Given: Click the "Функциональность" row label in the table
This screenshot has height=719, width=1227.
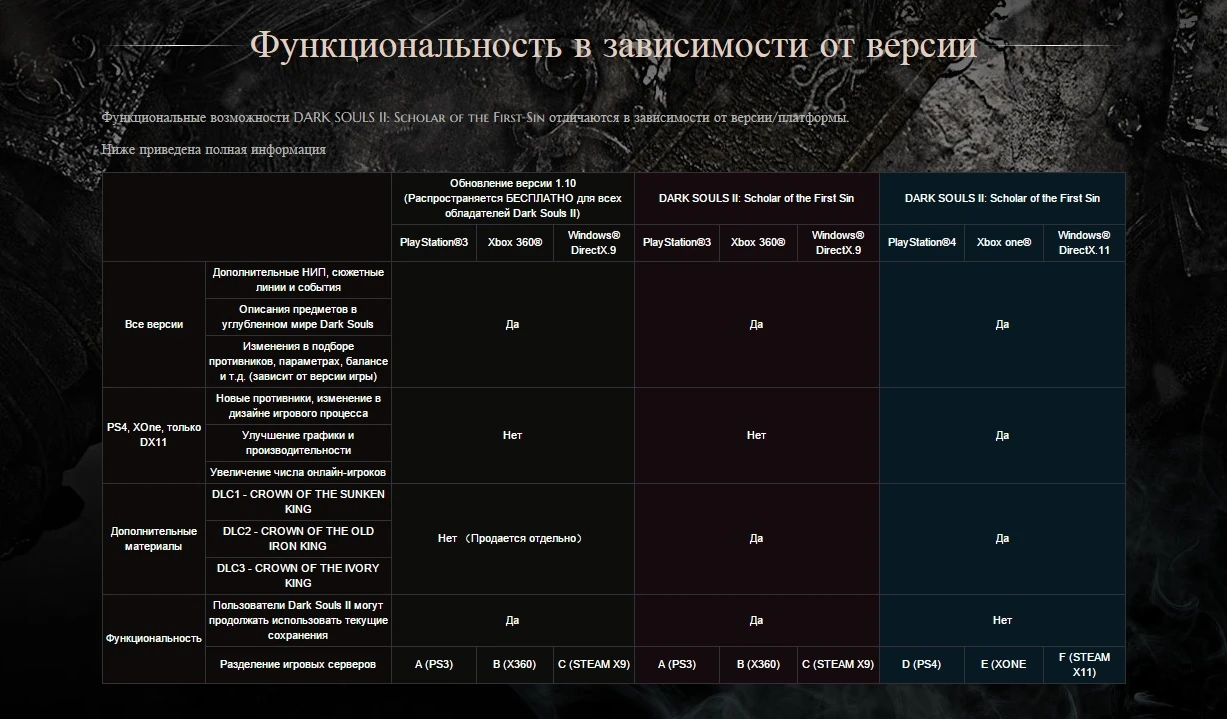Looking at the screenshot, I should pos(154,638).
